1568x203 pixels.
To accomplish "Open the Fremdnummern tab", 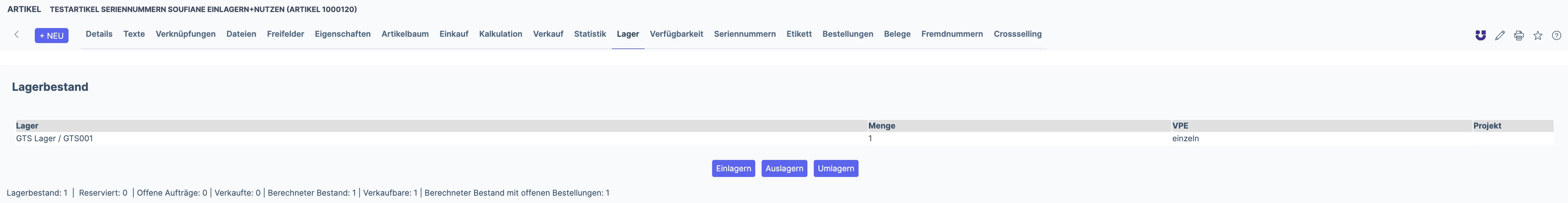I will (952, 34).
